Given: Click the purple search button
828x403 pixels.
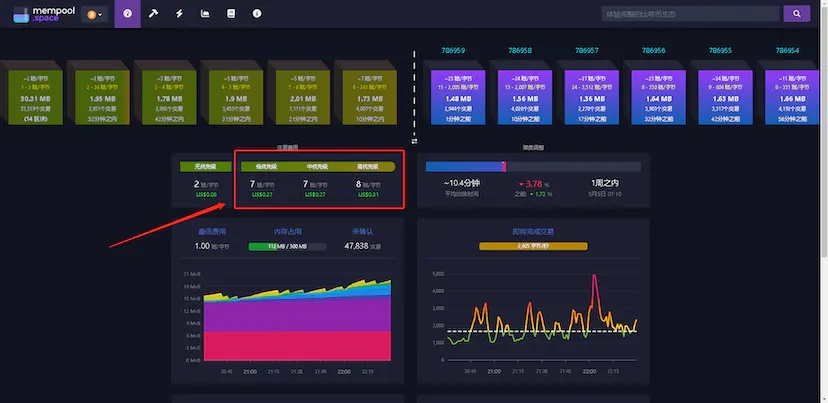Looking at the screenshot, I should click(796, 14).
